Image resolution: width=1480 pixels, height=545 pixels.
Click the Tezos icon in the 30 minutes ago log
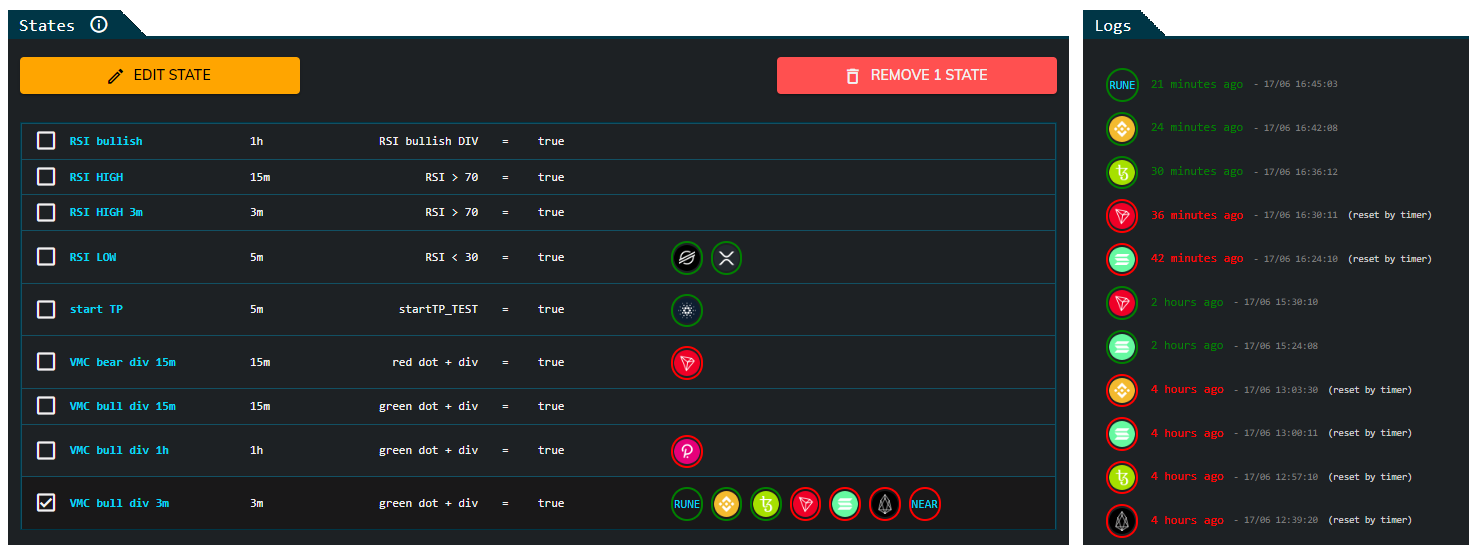1122,172
